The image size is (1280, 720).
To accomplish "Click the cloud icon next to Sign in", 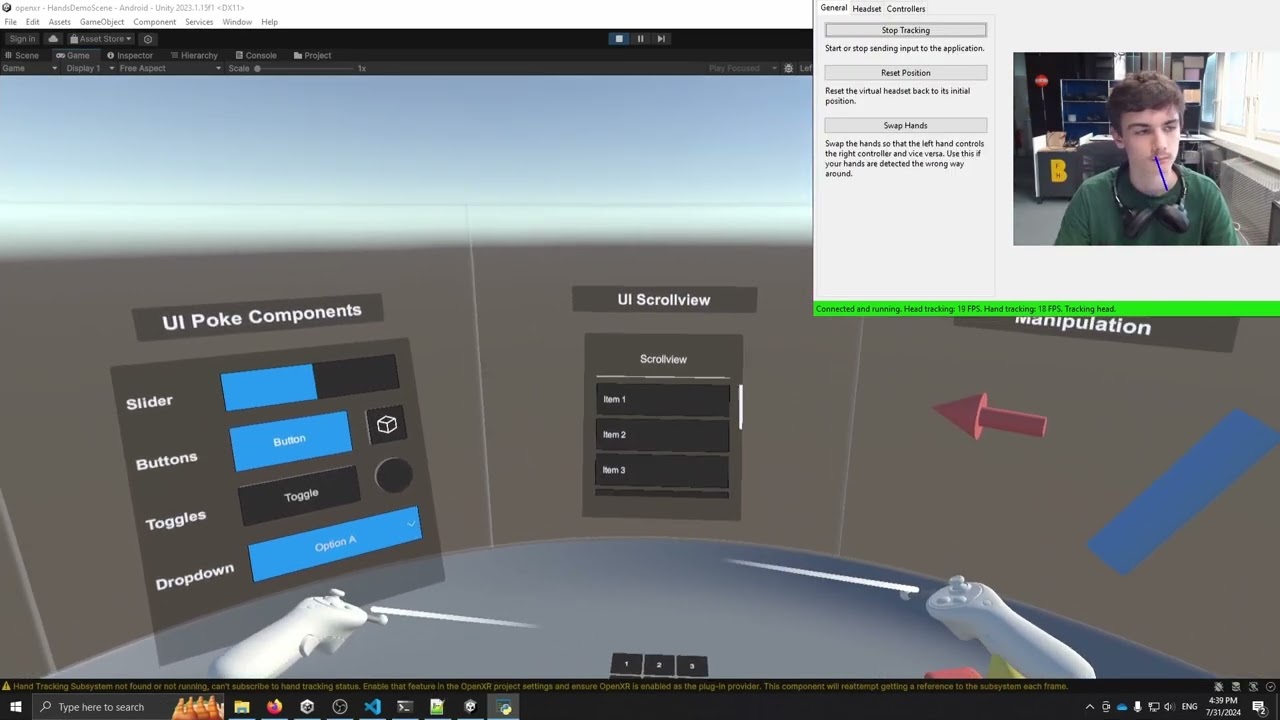I will (x=53, y=39).
